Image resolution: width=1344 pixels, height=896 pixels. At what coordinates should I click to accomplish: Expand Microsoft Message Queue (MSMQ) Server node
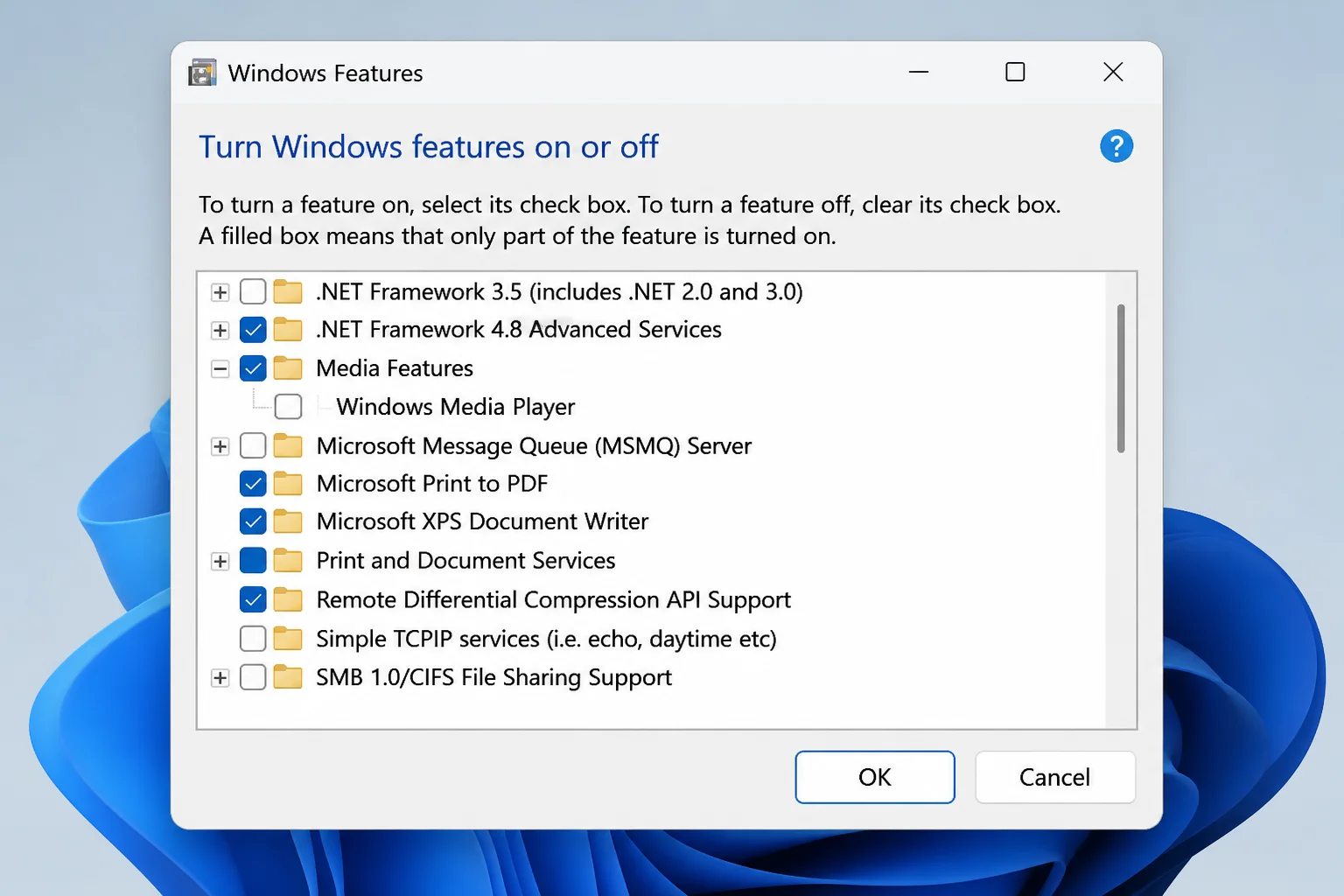[220, 447]
